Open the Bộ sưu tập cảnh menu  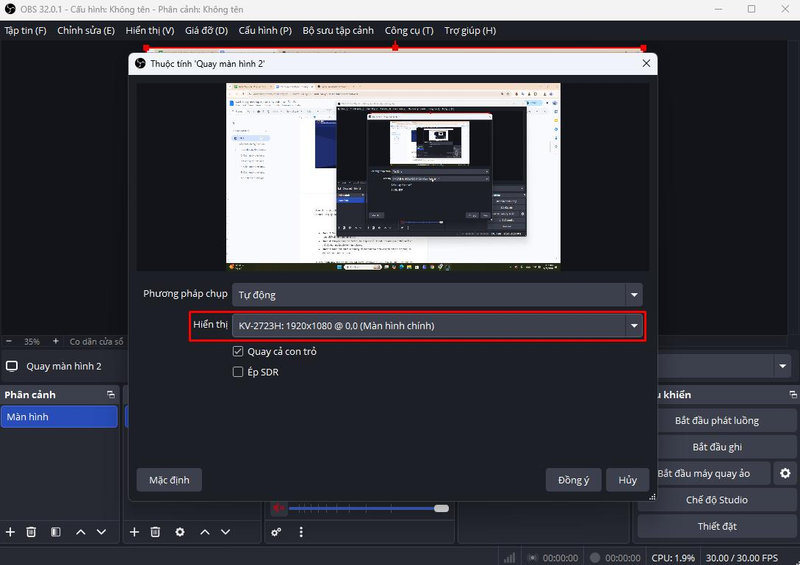[x=338, y=31]
